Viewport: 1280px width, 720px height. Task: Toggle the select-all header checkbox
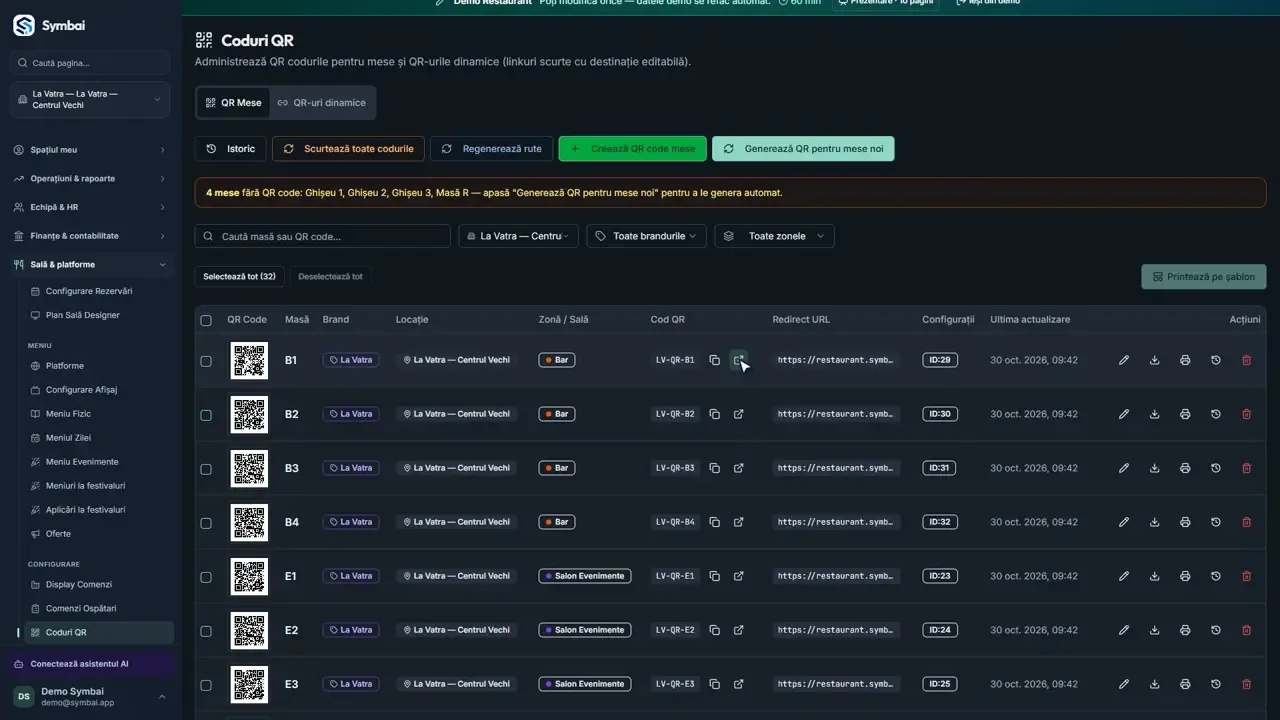[206, 320]
